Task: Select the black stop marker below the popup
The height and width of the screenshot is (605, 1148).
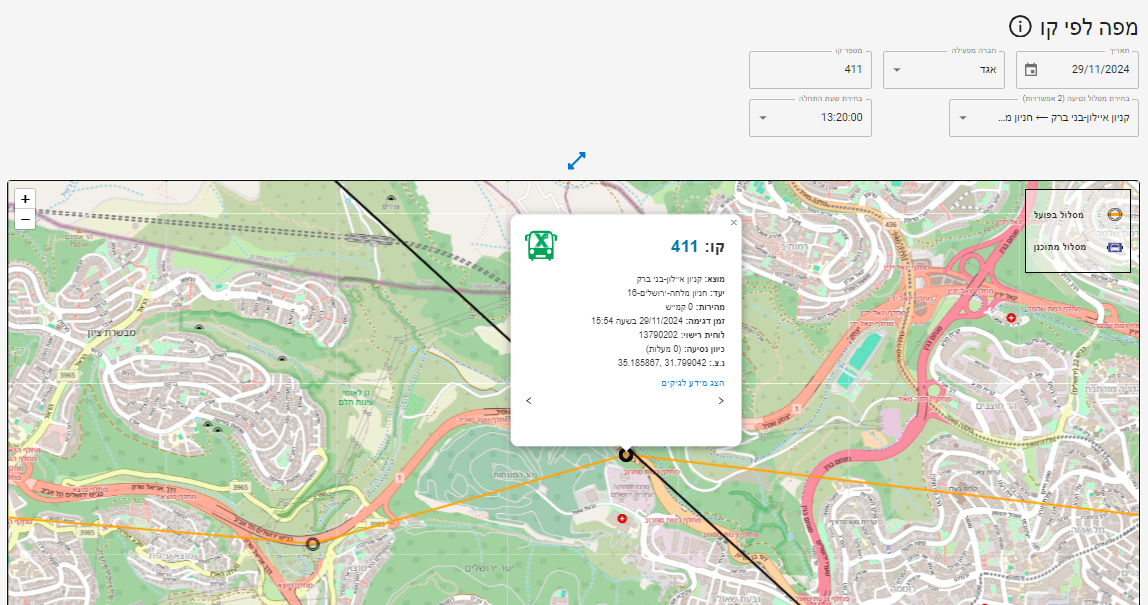Action: coord(625,456)
